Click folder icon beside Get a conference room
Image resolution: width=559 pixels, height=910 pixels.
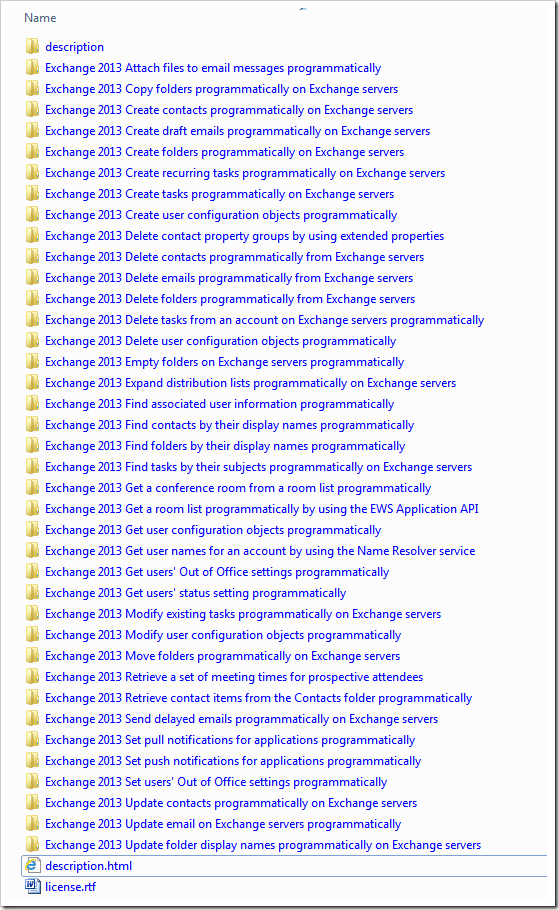[33, 488]
